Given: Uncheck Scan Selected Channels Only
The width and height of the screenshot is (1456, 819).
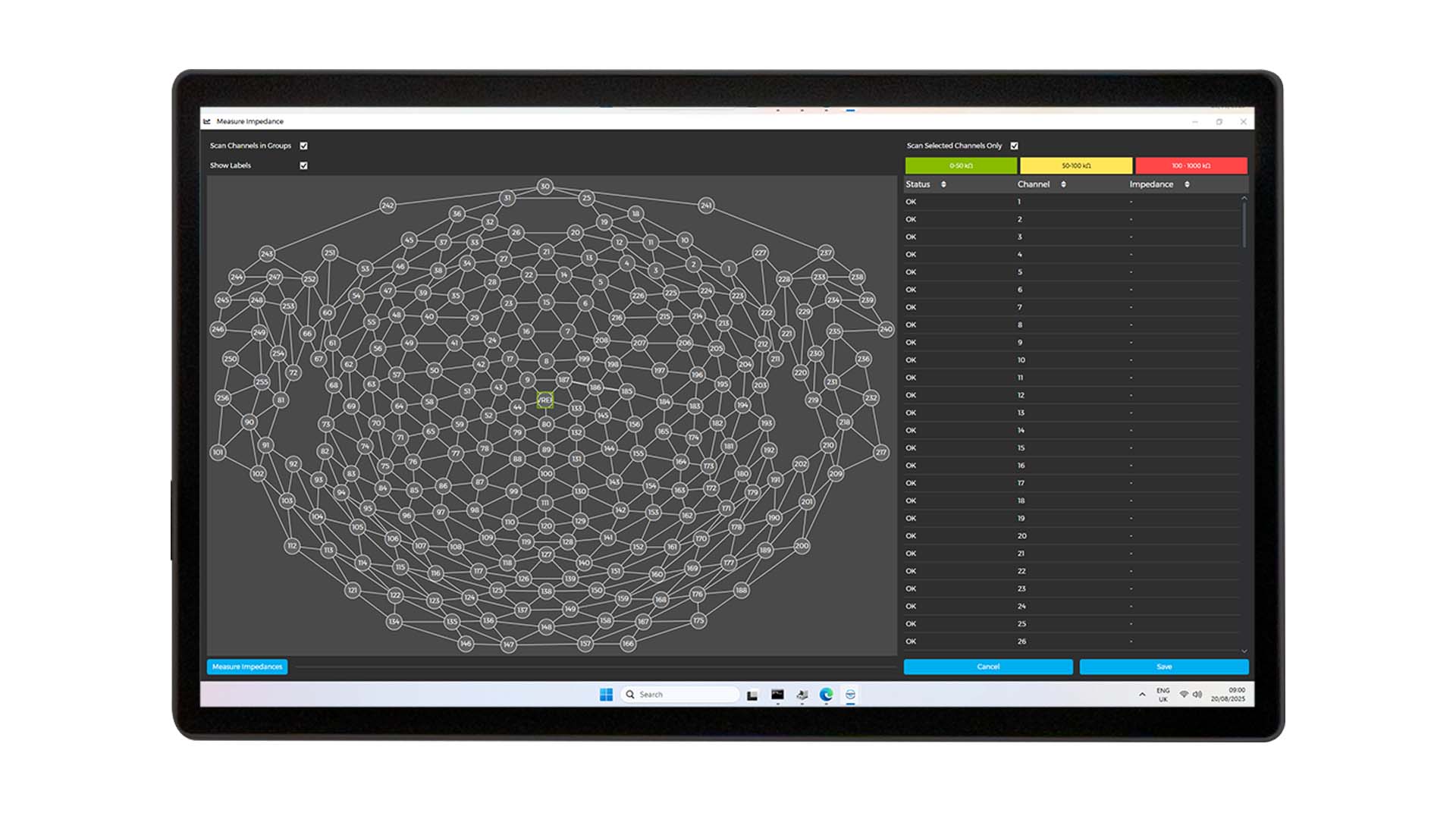Looking at the screenshot, I should (1014, 146).
